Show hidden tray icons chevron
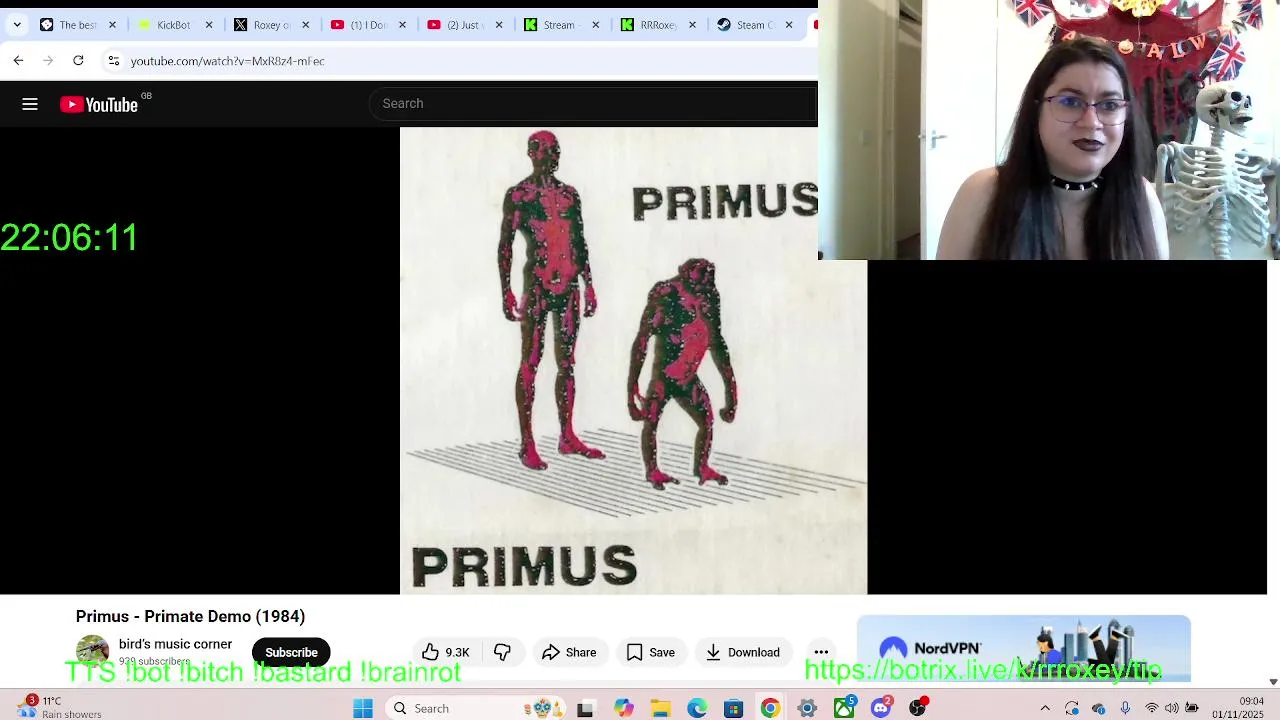 tap(1045, 708)
